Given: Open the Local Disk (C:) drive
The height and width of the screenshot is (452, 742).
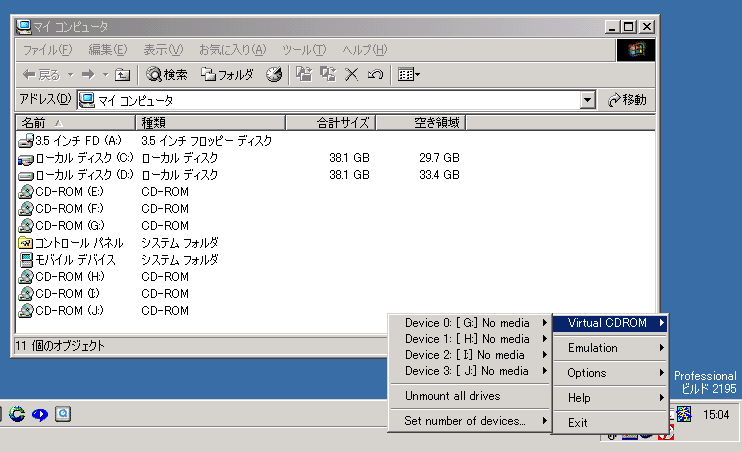Looking at the screenshot, I should 76,158.
